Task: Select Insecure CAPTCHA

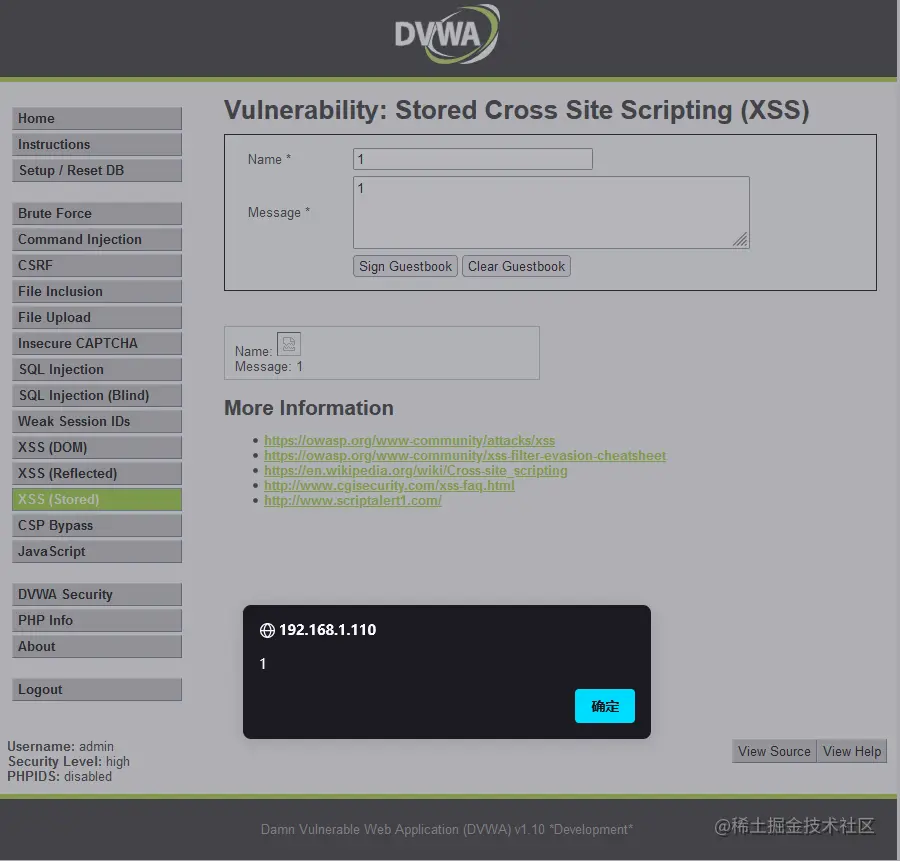Action: (97, 343)
